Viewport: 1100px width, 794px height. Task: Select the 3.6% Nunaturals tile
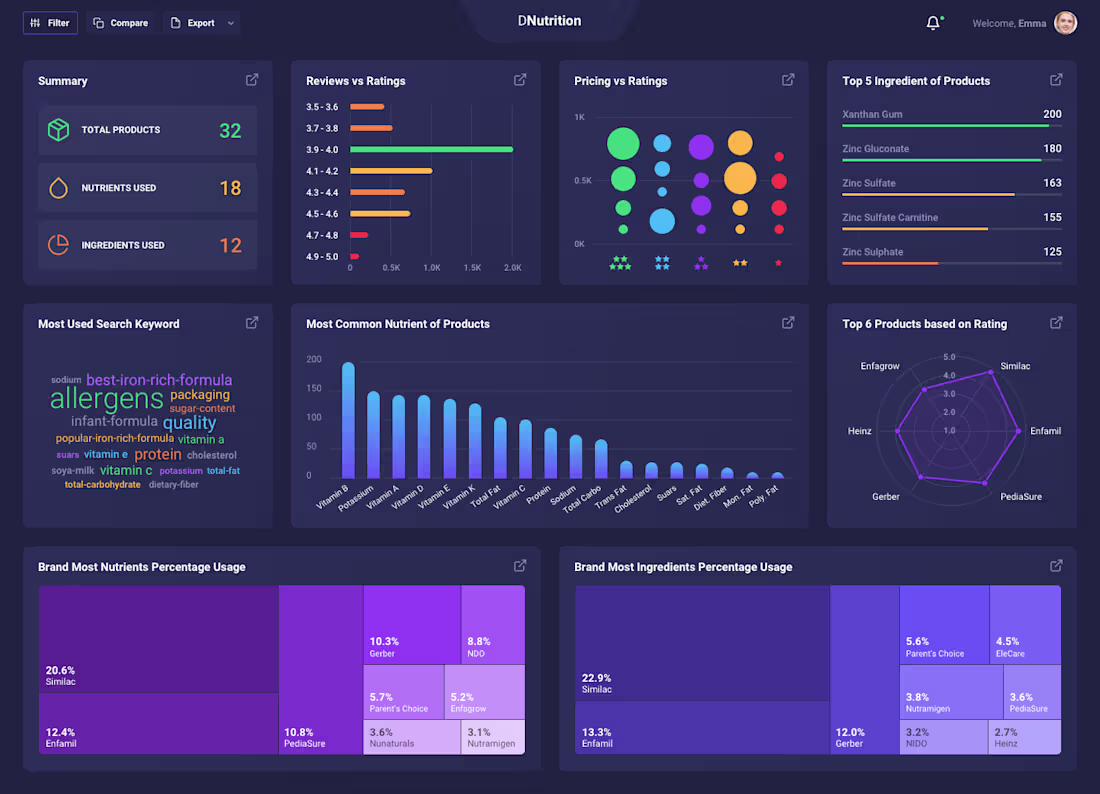412,737
